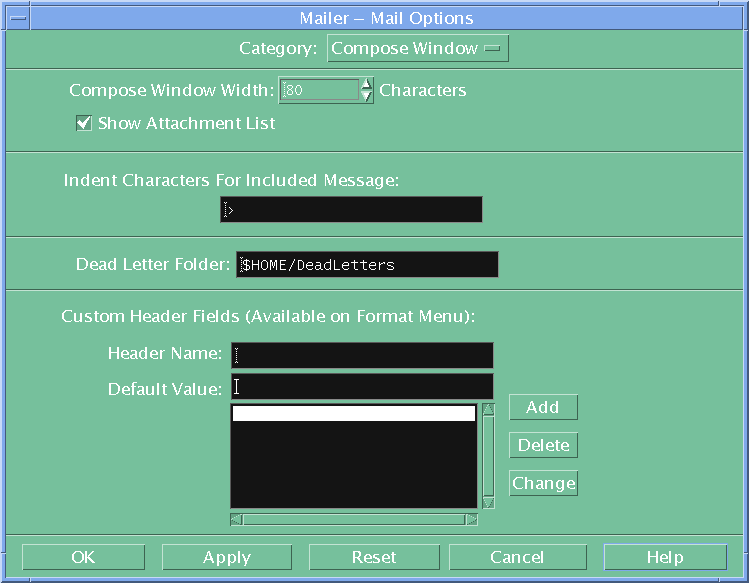Click the list's horizontal scrollbar left arrow
This screenshot has height=583, width=749.
point(236,519)
